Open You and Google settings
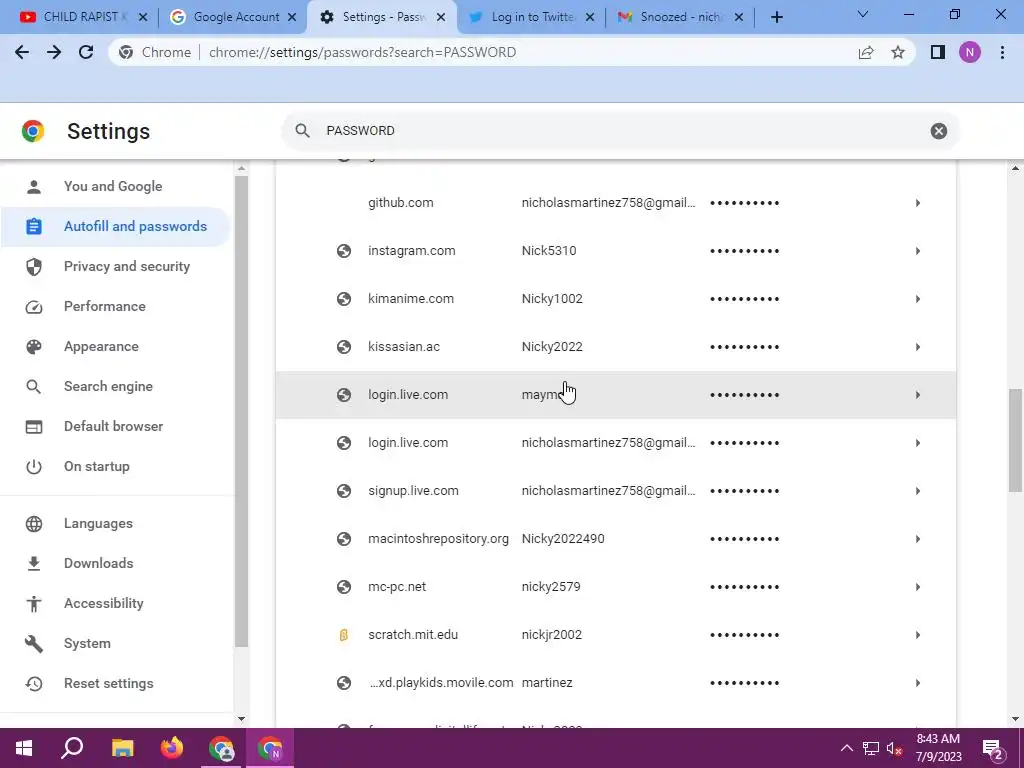The width and height of the screenshot is (1024, 768). point(113,186)
